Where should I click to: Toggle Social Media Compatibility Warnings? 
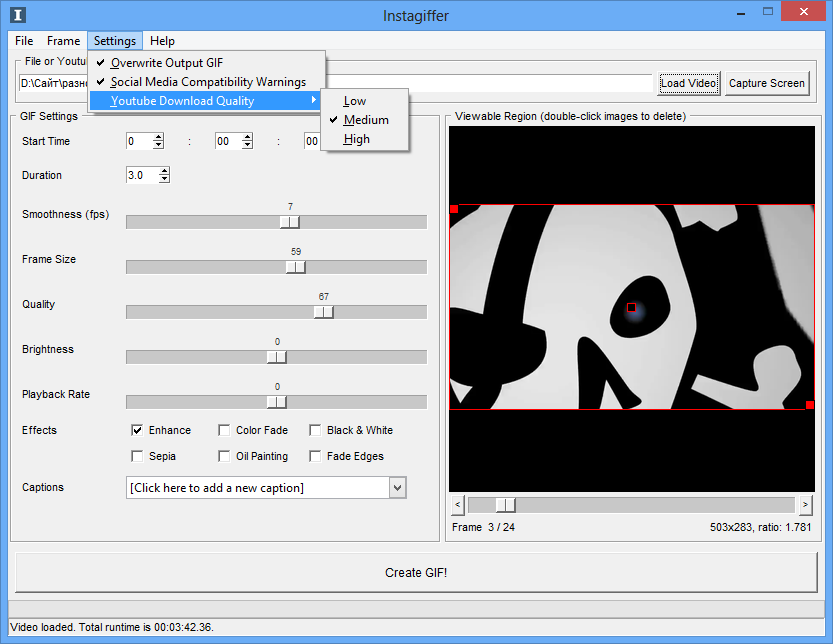point(207,82)
